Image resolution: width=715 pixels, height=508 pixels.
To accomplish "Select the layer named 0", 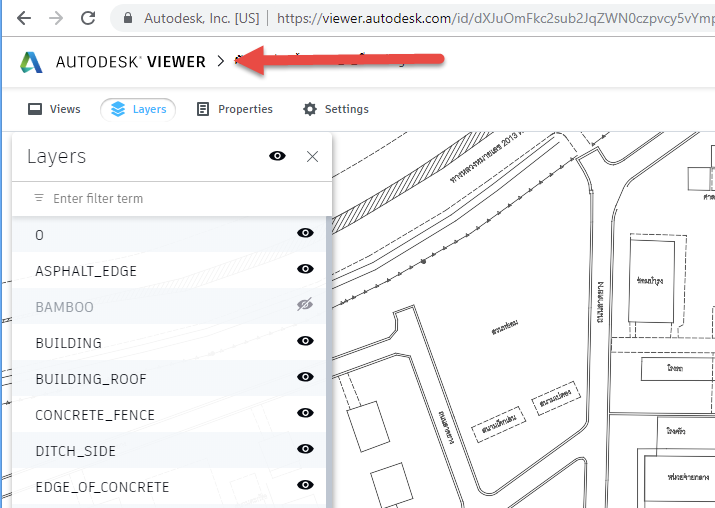I will tap(40, 235).
